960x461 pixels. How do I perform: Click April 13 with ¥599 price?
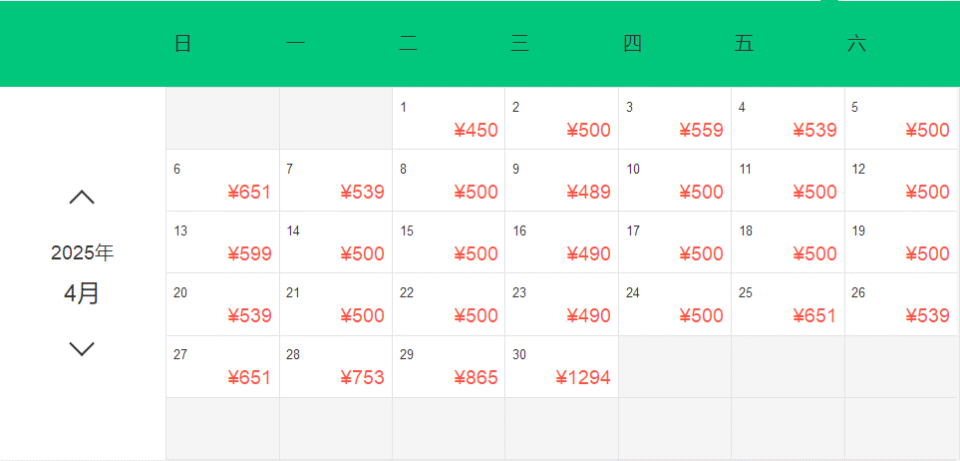[x=223, y=243]
